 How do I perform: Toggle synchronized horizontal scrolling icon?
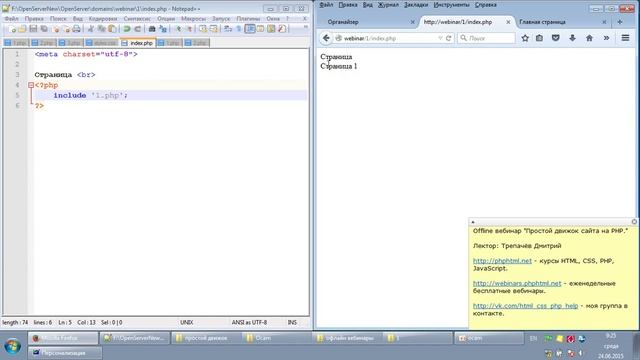[x=213, y=29]
